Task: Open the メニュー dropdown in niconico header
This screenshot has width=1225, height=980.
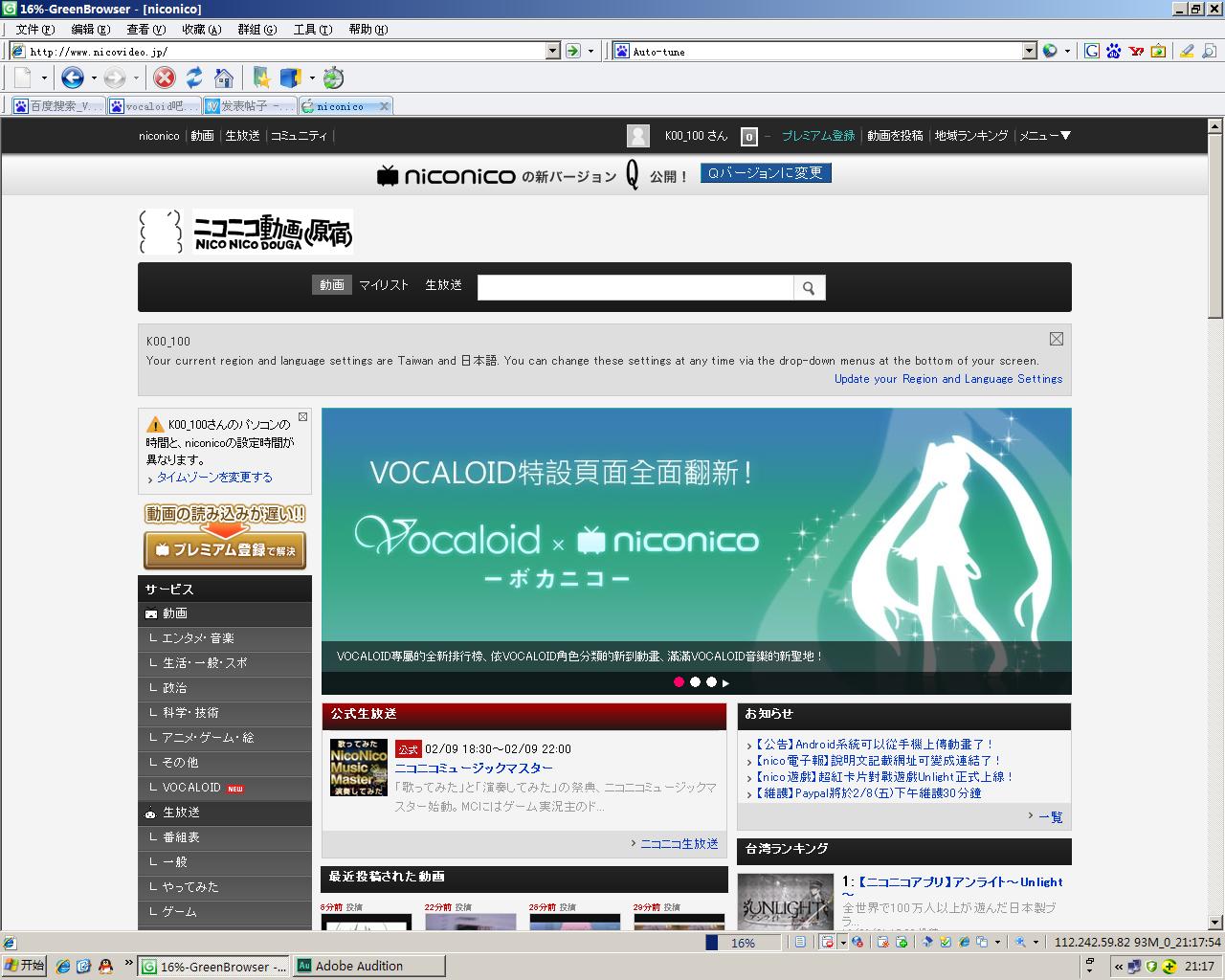Action: click(x=1045, y=136)
